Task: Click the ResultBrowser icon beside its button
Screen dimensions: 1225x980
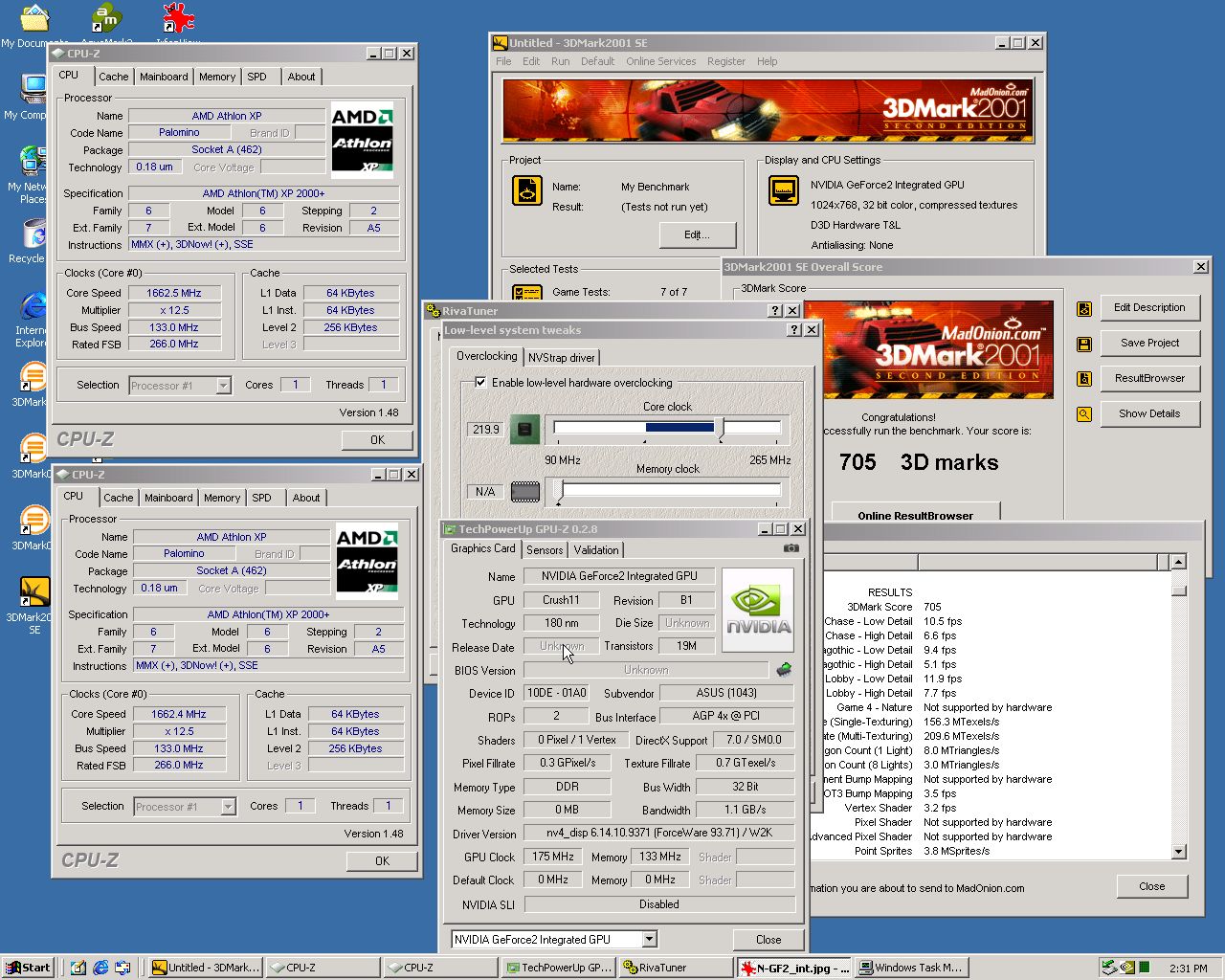Action: click(1084, 379)
